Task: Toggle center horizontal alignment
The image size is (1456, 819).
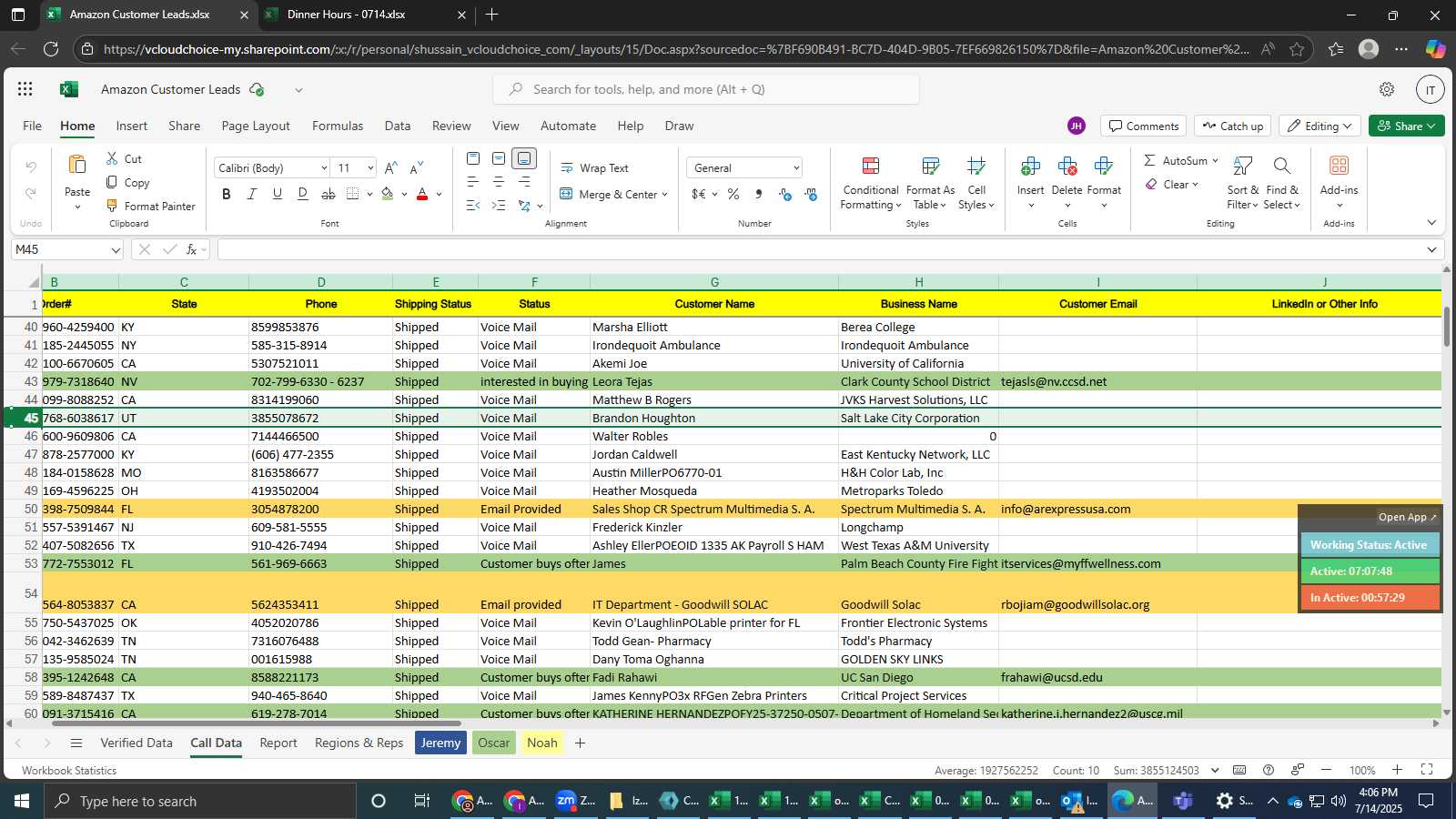Action: (499, 182)
